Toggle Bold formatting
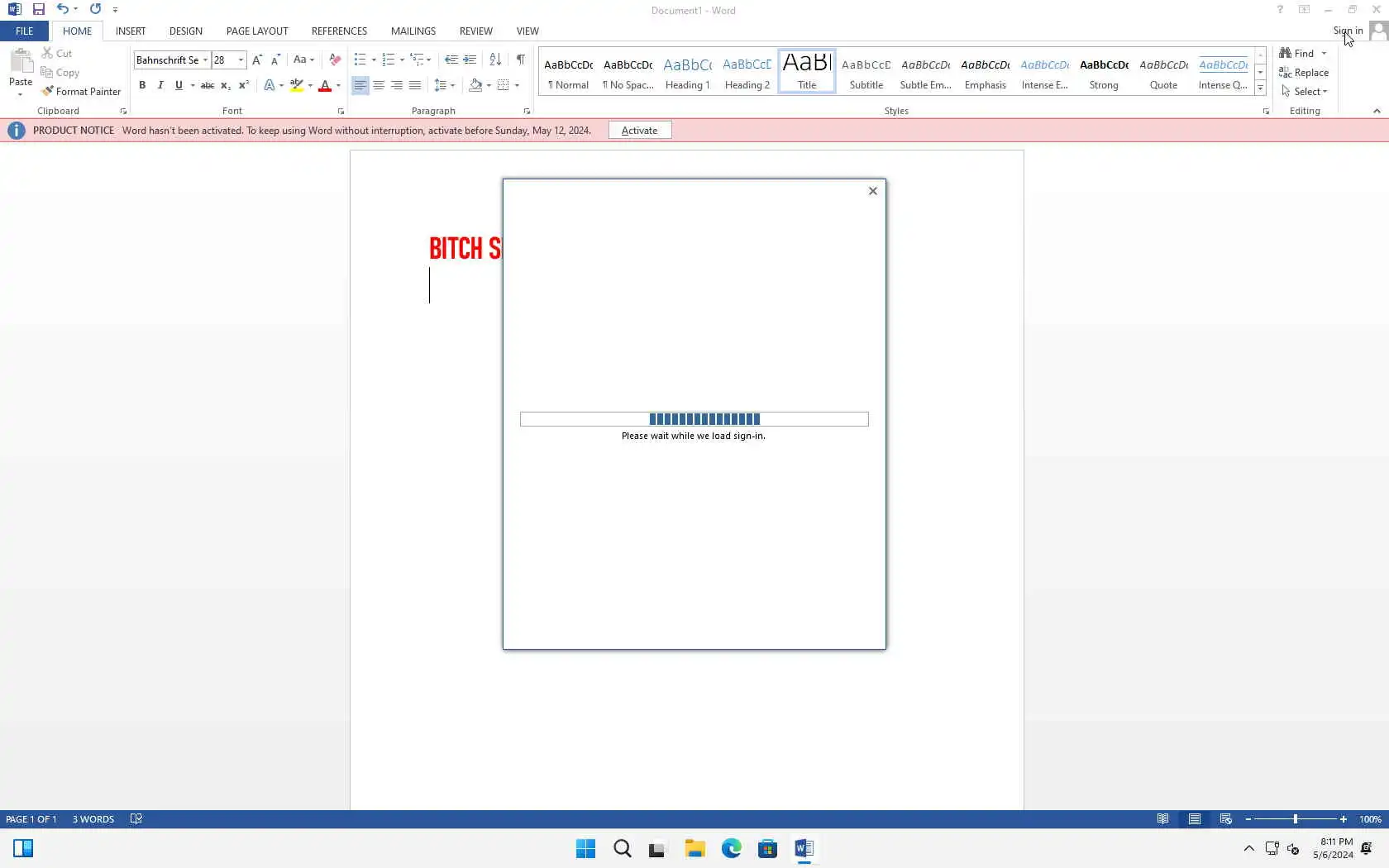The height and width of the screenshot is (868, 1389). pos(142,85)
